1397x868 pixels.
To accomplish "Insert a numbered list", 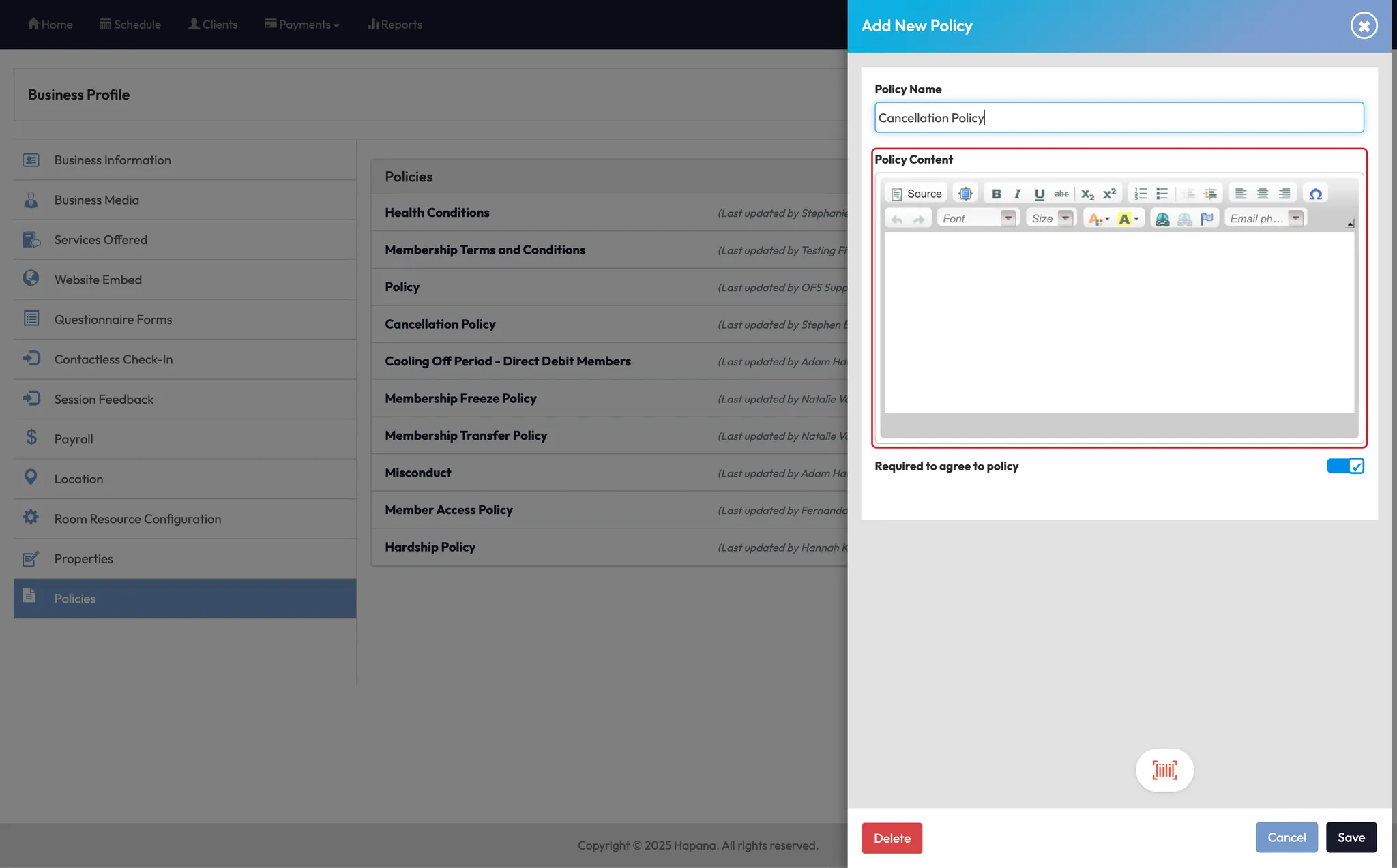I will [x=1140, y=194].
